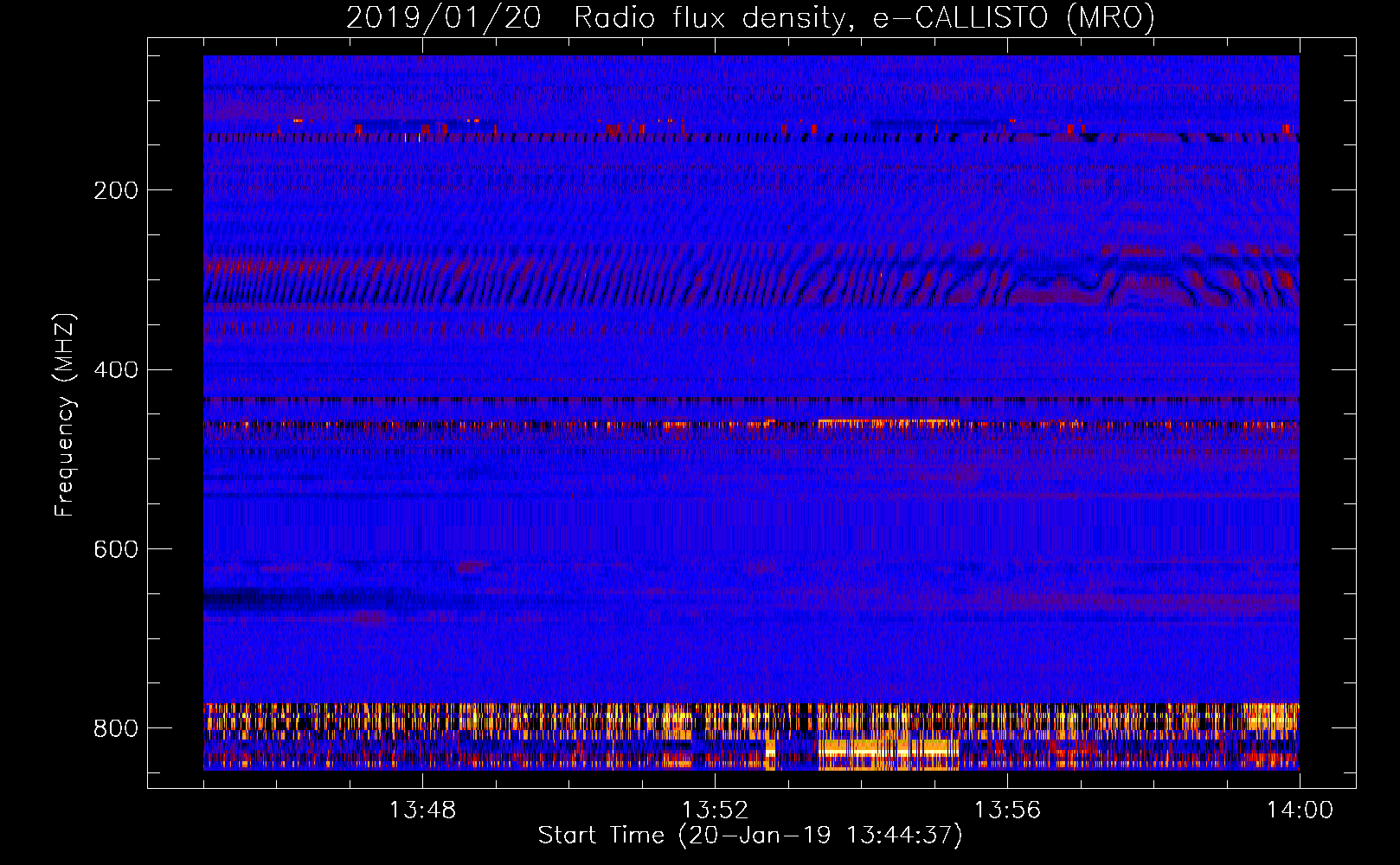The width and height of the screenshot is (1400, 865).
Task: Click the "Frequency (MHZ)" axis label
Action: pyautogui.click(x=65, y=414)
